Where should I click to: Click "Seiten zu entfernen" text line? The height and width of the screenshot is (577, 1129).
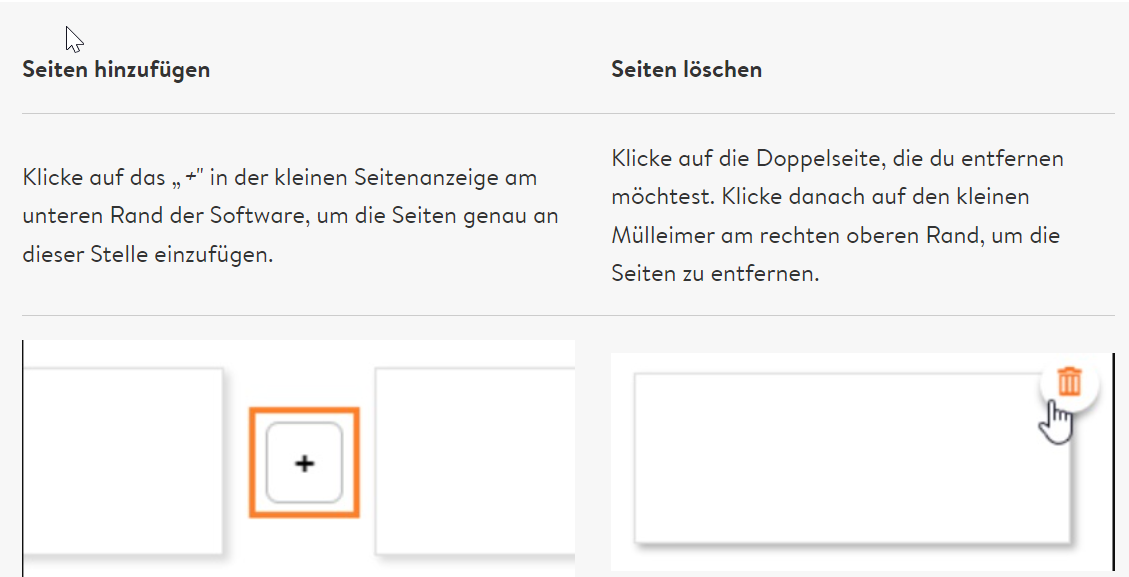716,274
